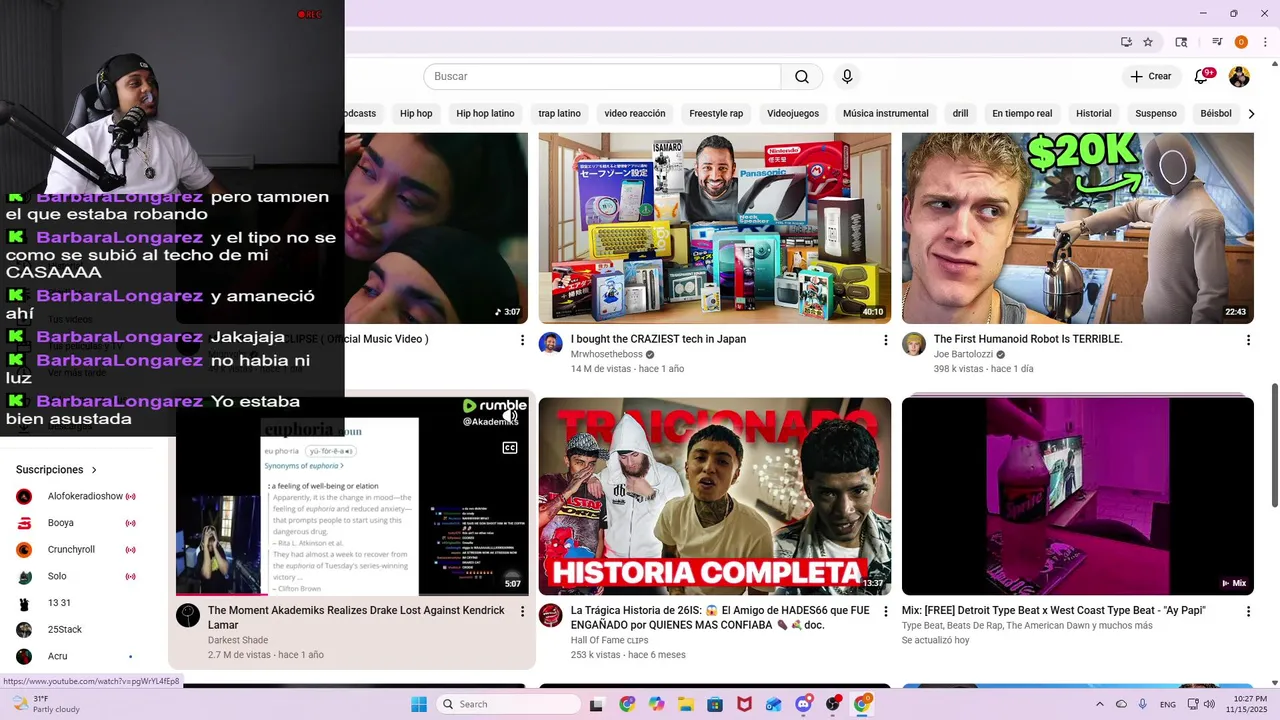Toggle mute on Akademiks video preview
This screenshot has width=1280, height=720.
point(510,416)
